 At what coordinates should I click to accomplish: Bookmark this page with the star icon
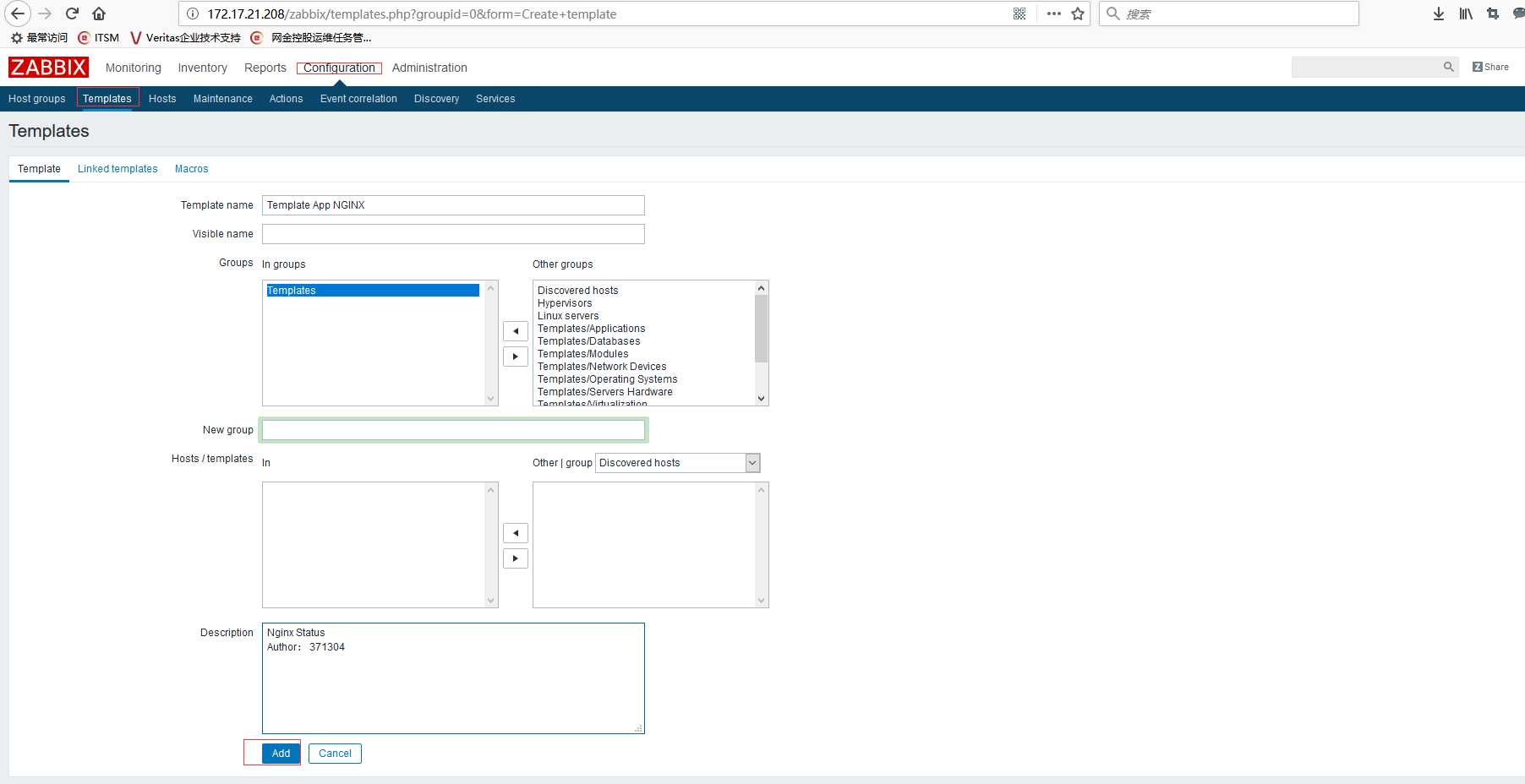coord(1078,14)
